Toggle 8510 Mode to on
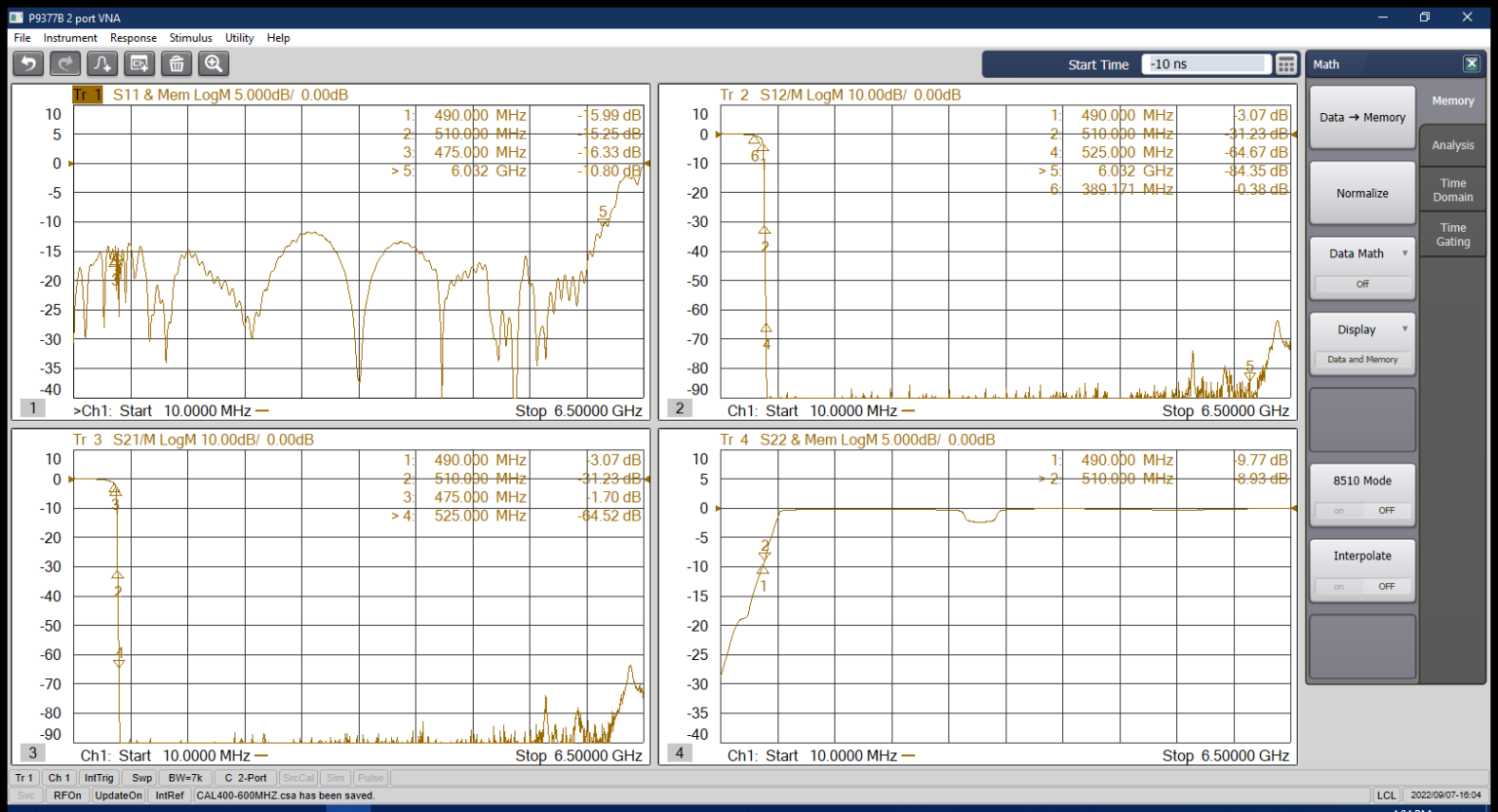The width and height of the screenshot is (1498, 812). coord(1337,511)
